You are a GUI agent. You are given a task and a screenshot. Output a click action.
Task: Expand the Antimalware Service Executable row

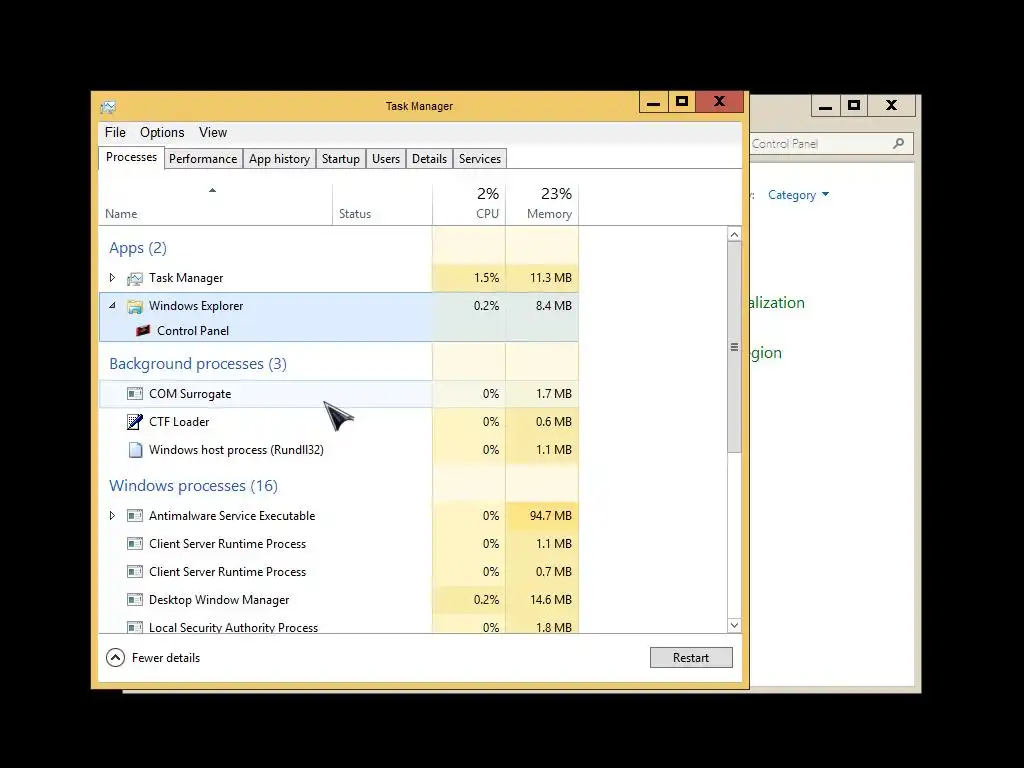click(112, 515)
